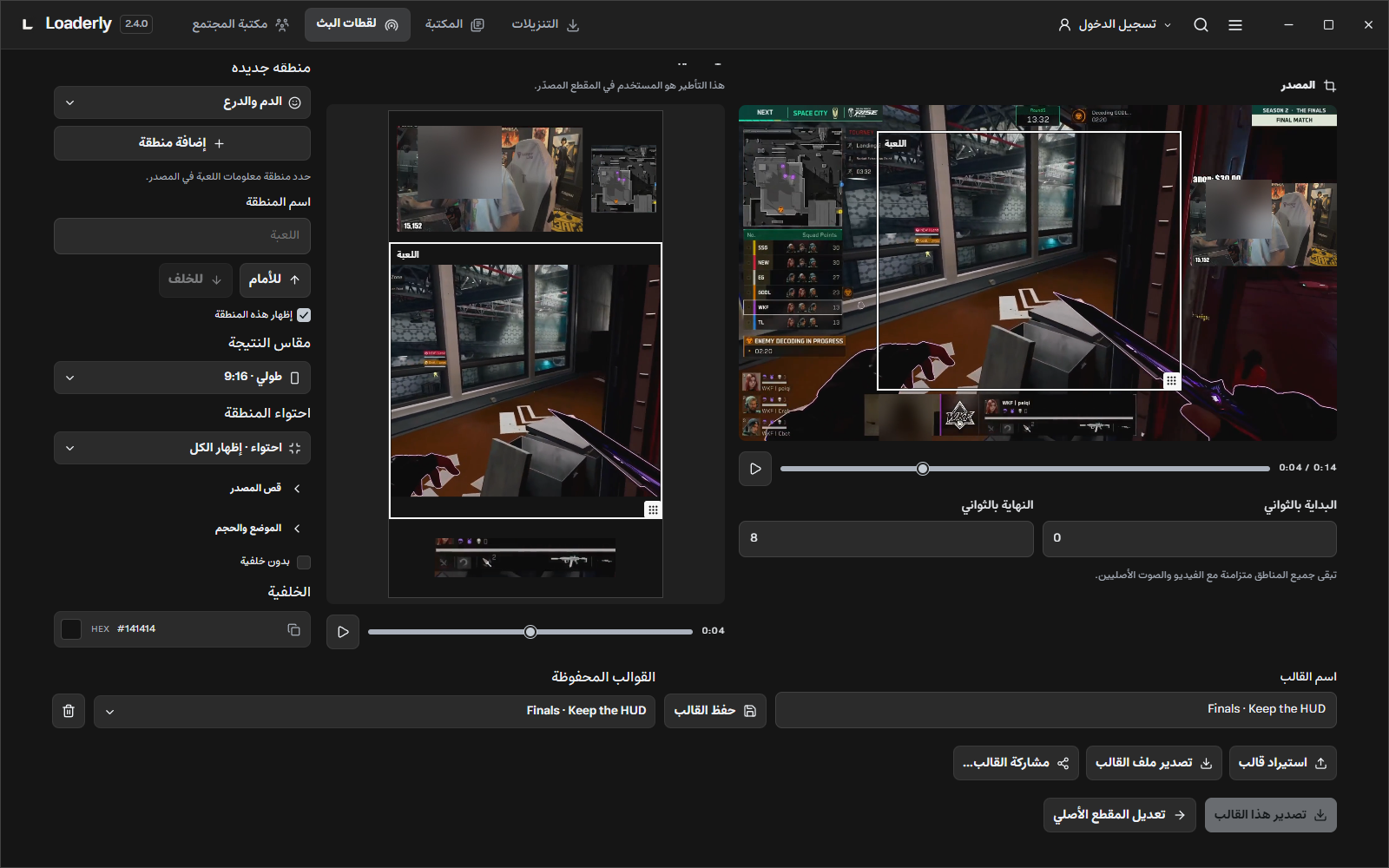Click the resize handle on source region
The height and width of the screenshot is (868, 1389).
[1171, 380]
